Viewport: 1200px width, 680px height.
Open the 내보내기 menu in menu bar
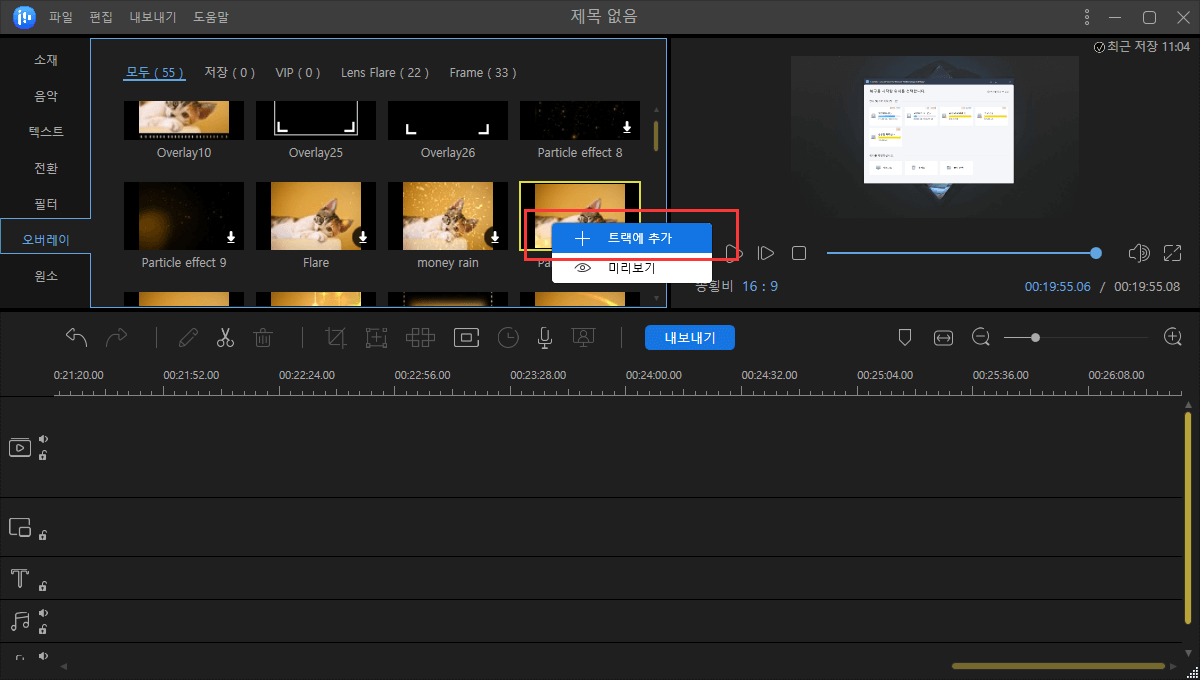tap(153, 17)
